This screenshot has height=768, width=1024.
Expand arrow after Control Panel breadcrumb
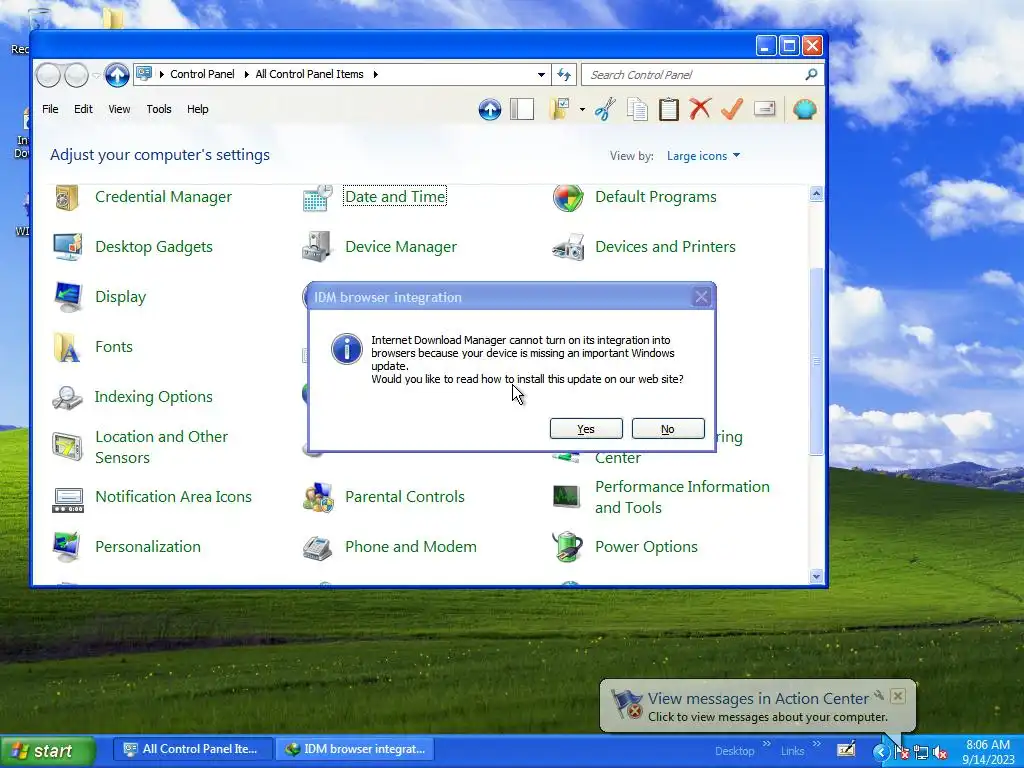point(246,74)
